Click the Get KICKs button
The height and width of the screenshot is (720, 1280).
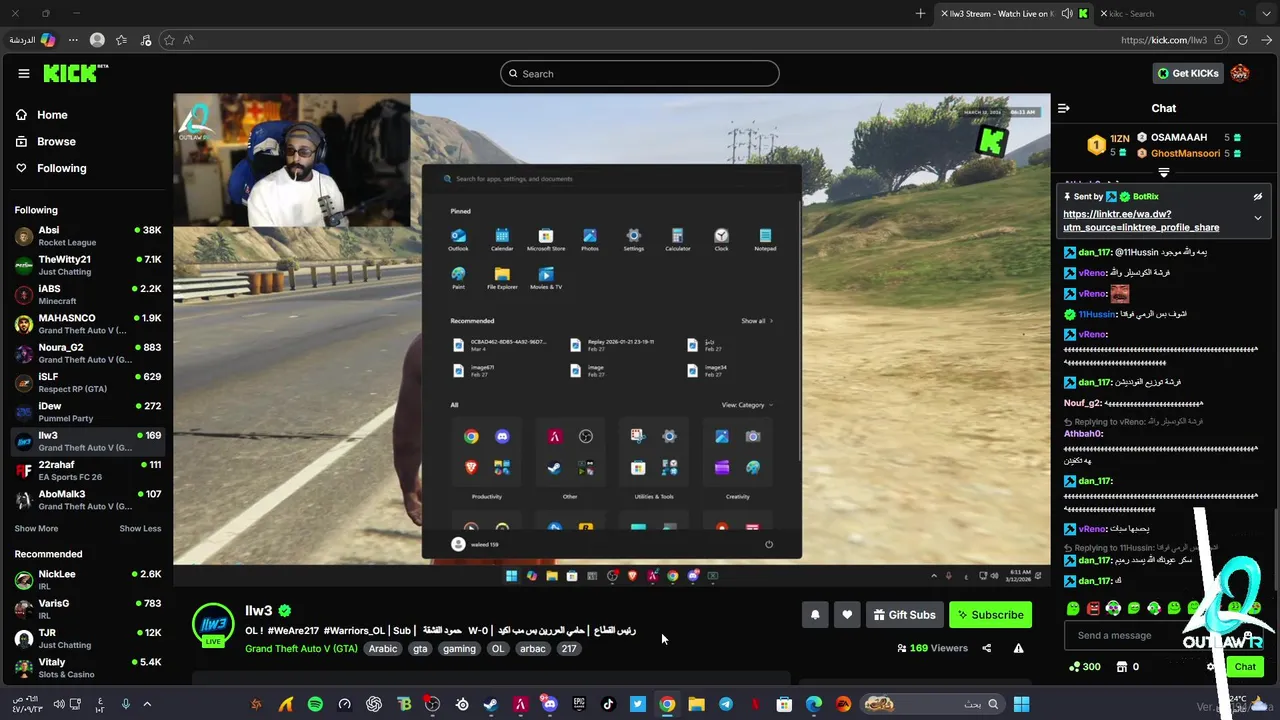coord(1188,73)
